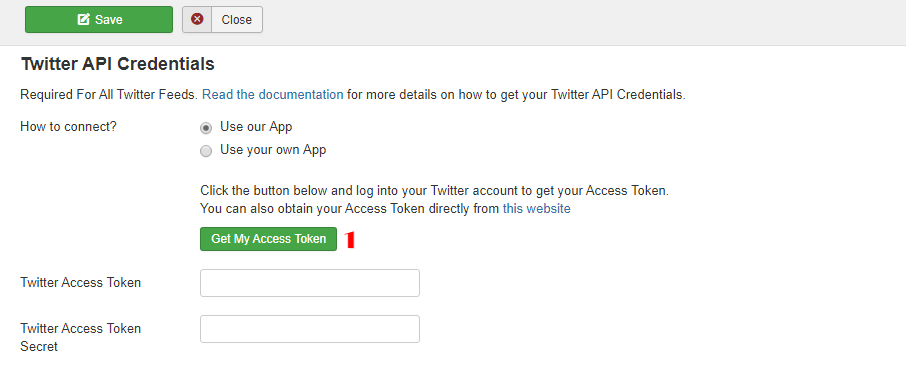Click the edit icon in Save button

84,20
